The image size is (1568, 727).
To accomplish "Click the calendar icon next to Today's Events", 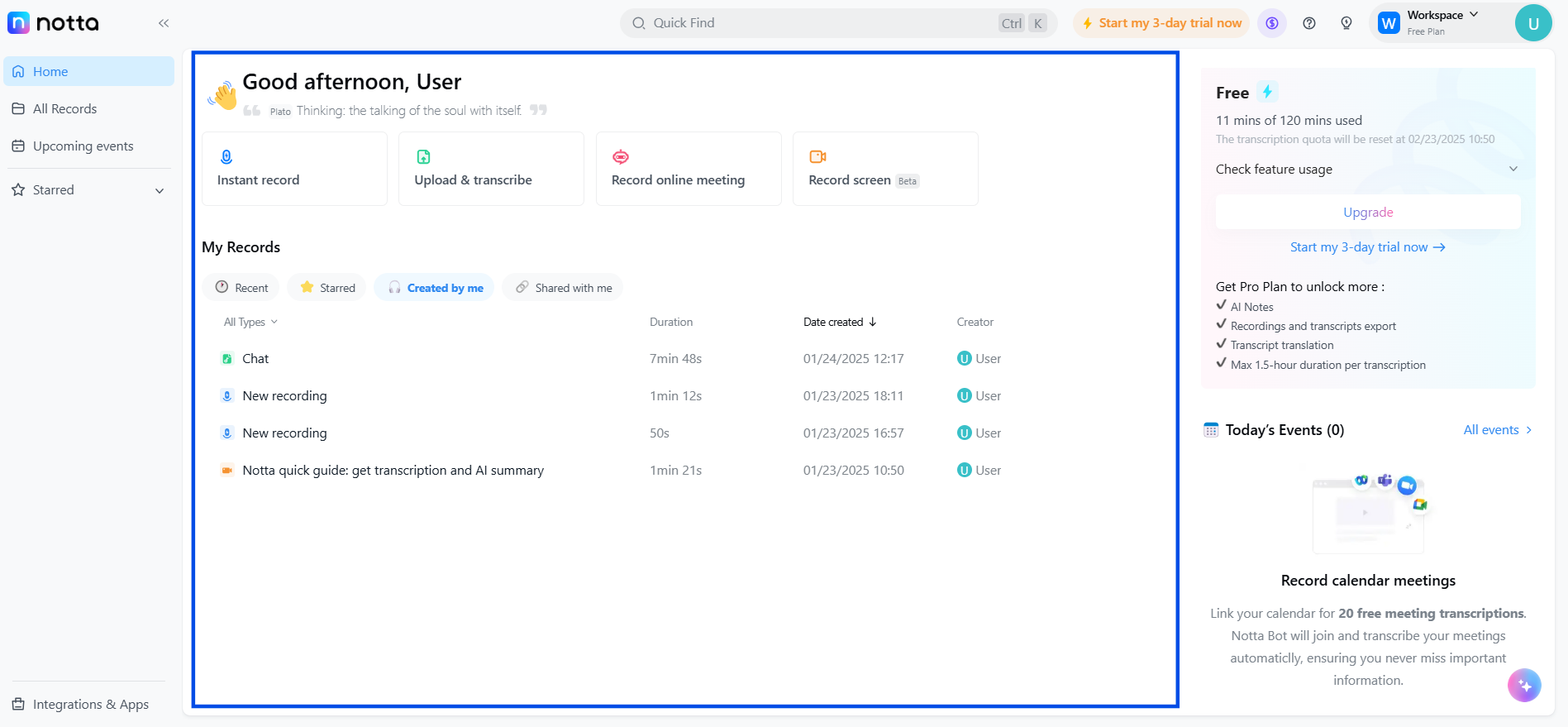I will pos(1211,430).
